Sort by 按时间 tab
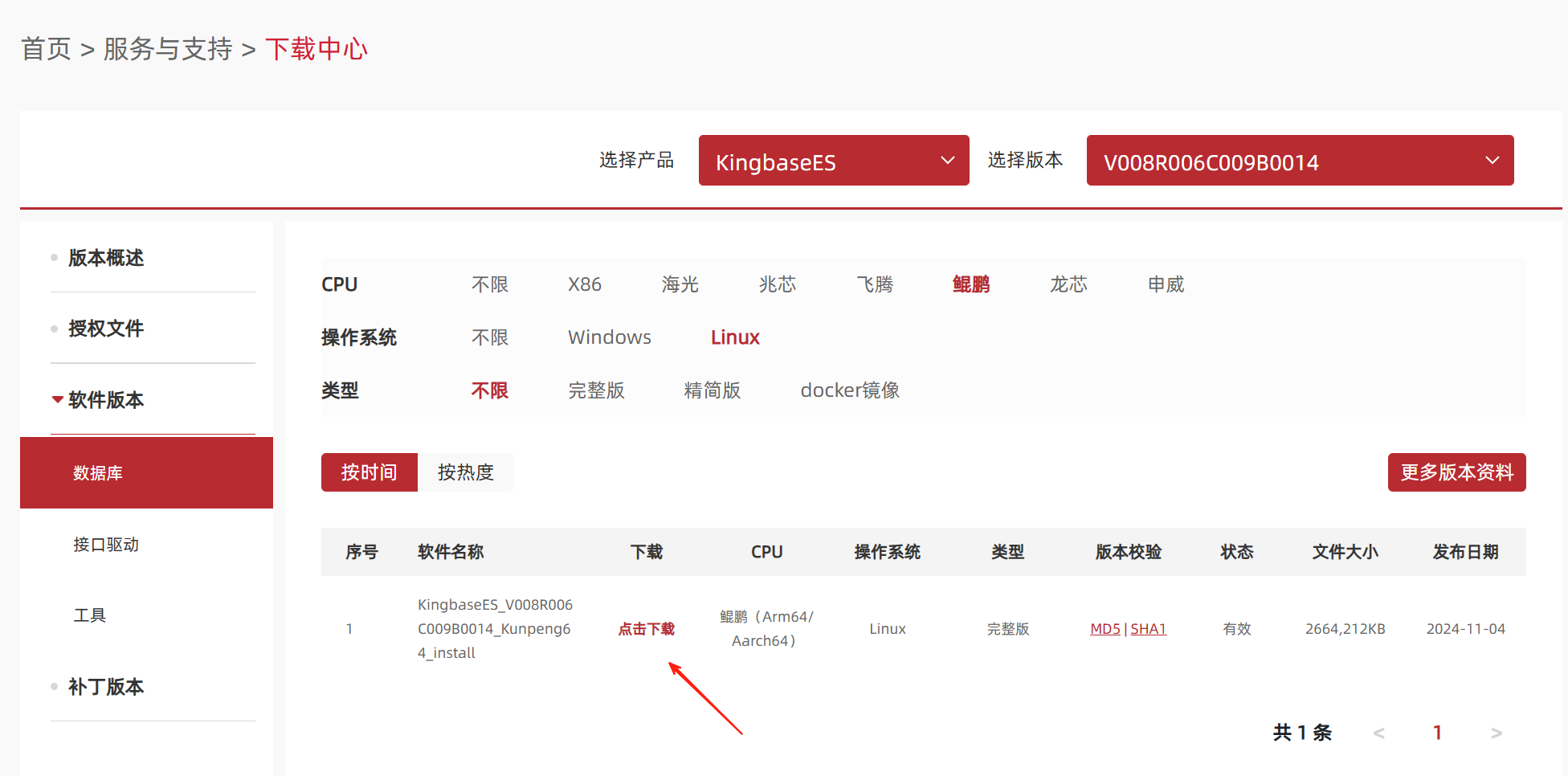Image resolution: width=1568 pixels, height=776 pixels. coord(370,472)
